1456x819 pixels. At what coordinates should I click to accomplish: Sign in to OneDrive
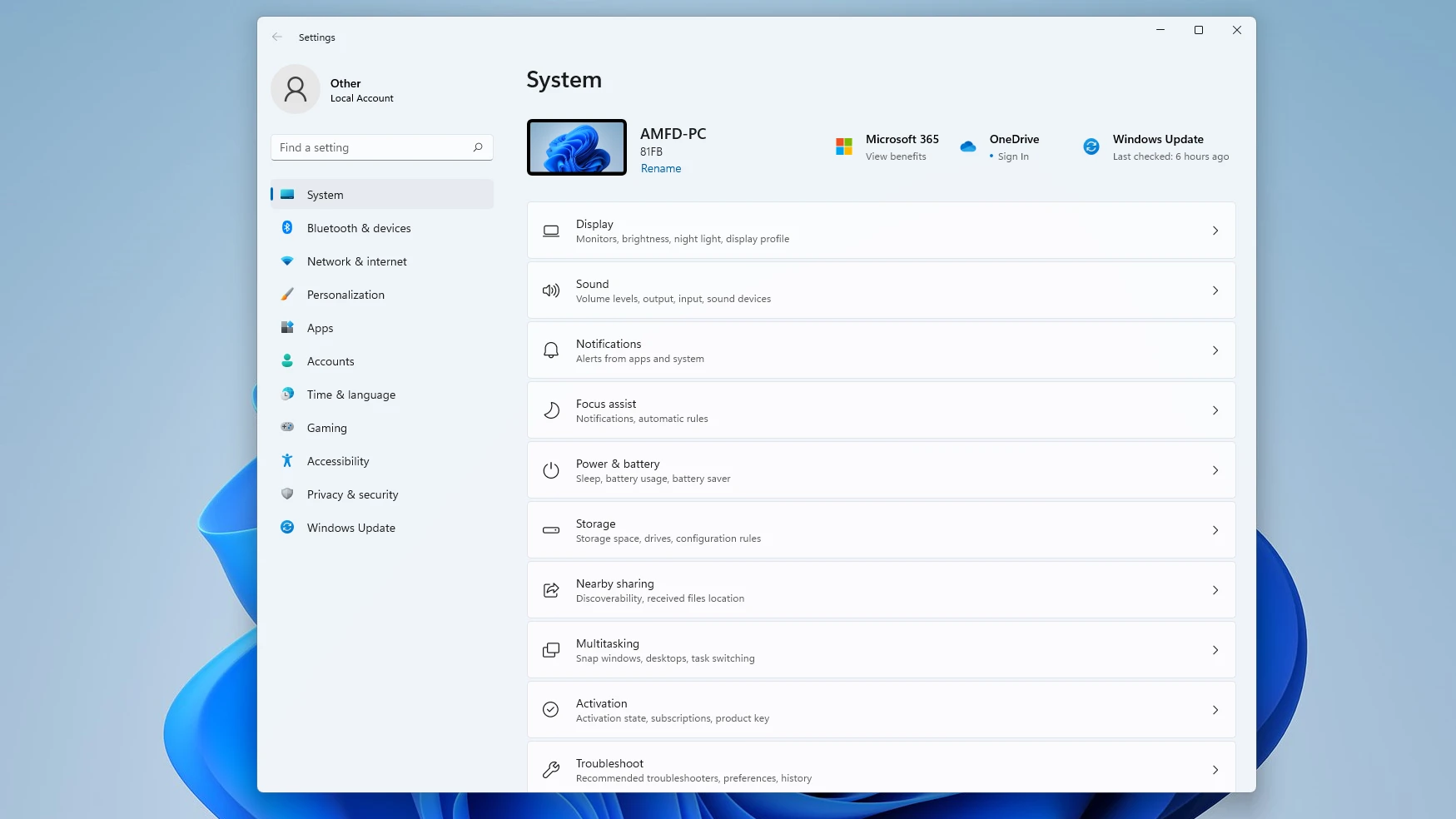tap(1012, 156)
